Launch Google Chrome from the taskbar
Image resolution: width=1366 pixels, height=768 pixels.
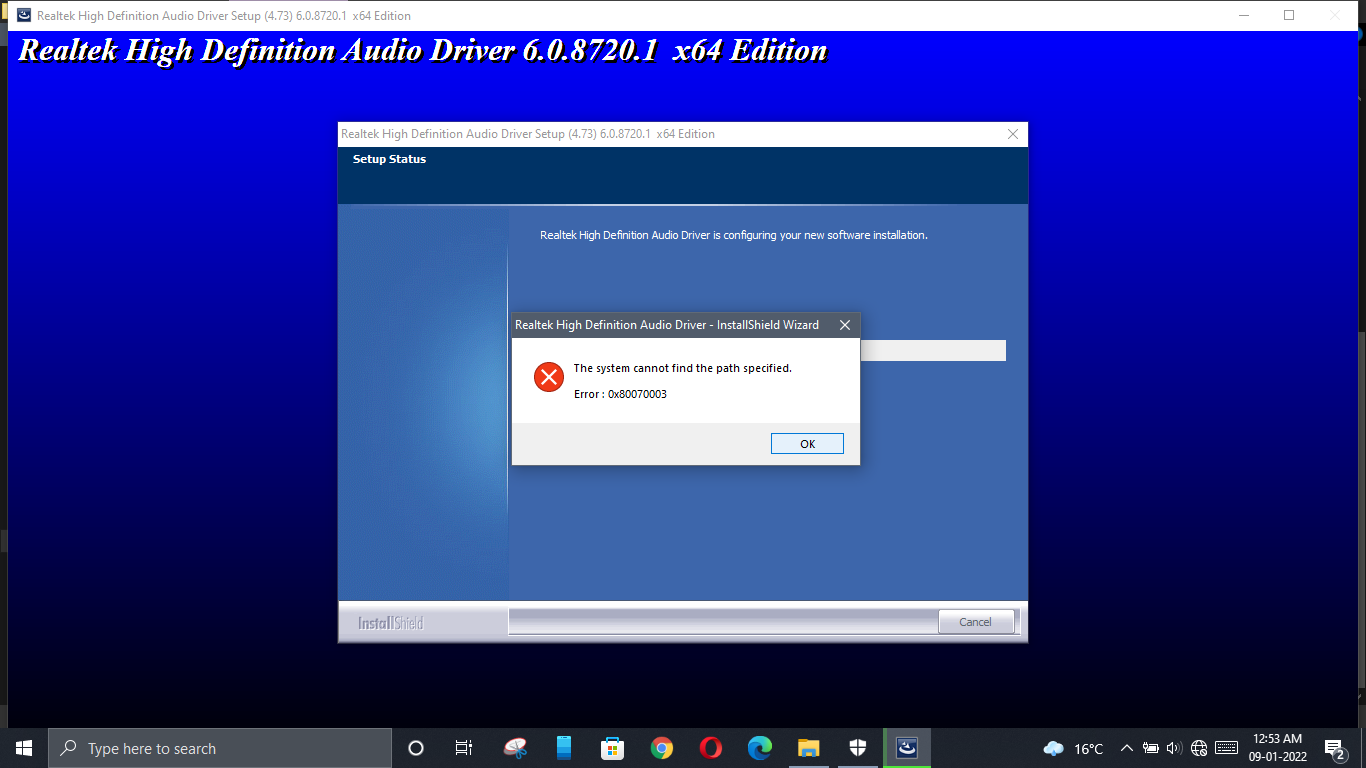point(661,748)
